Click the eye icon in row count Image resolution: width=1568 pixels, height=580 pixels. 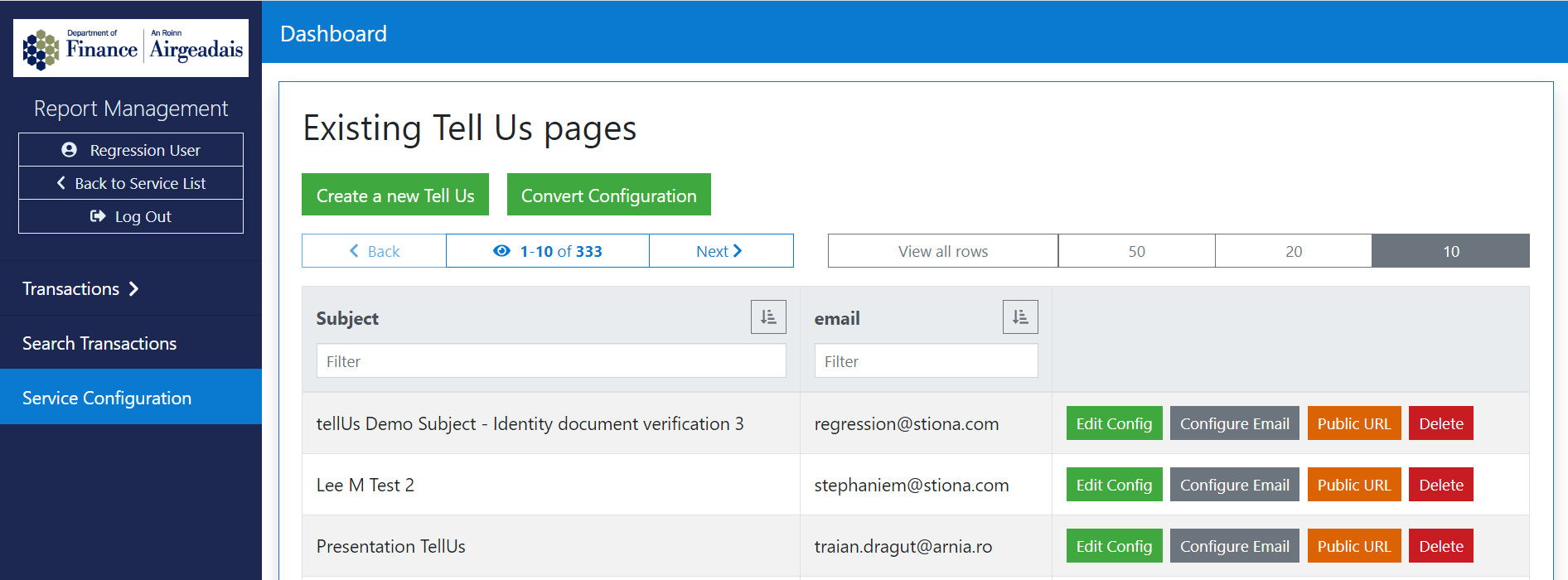click(501, 251)
